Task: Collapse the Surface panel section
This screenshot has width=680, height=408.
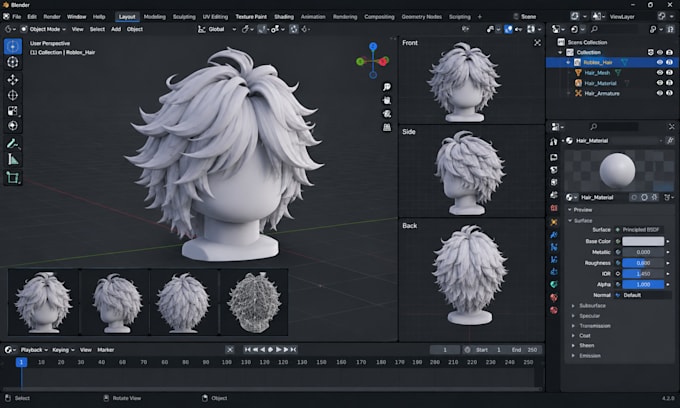Action: [570, 221]
